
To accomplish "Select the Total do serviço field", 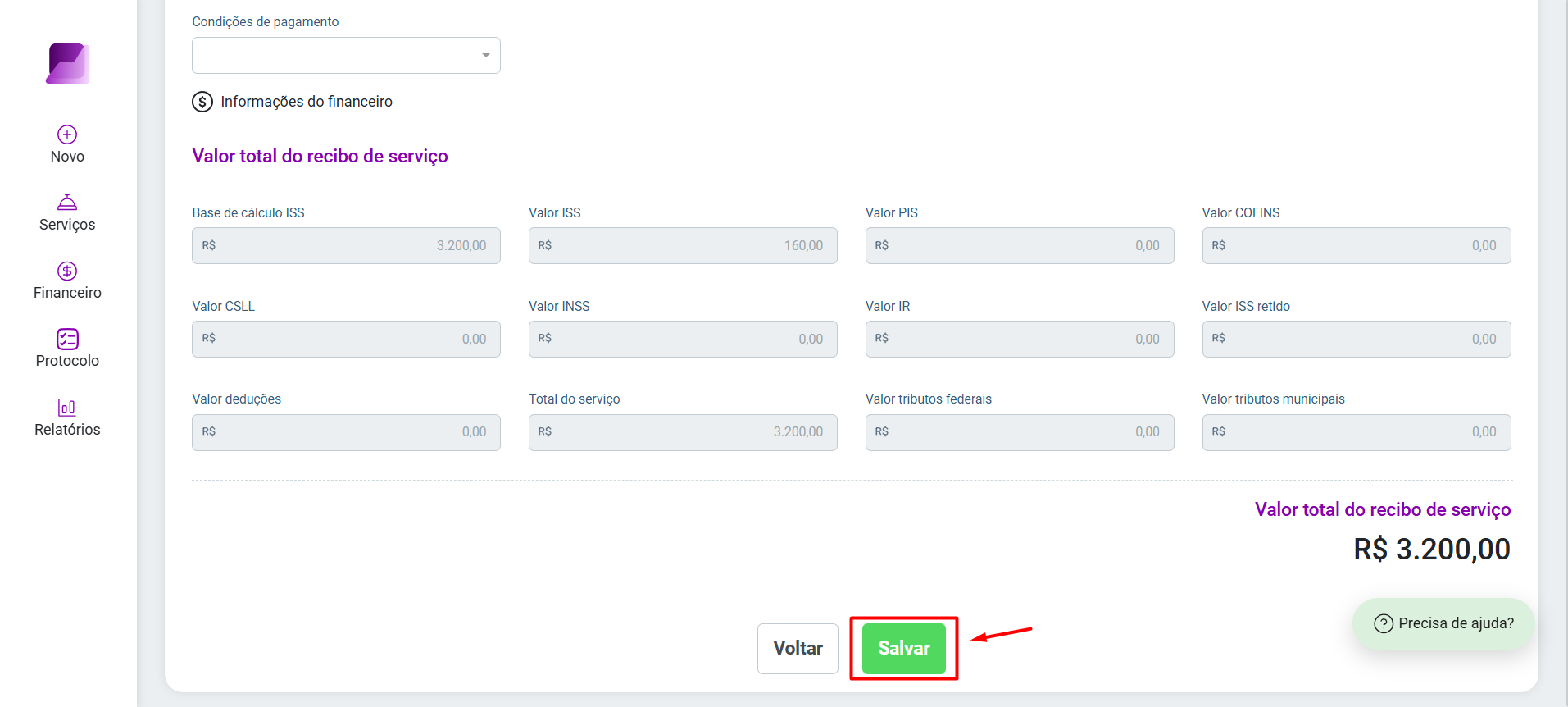I will pos(683,432).
